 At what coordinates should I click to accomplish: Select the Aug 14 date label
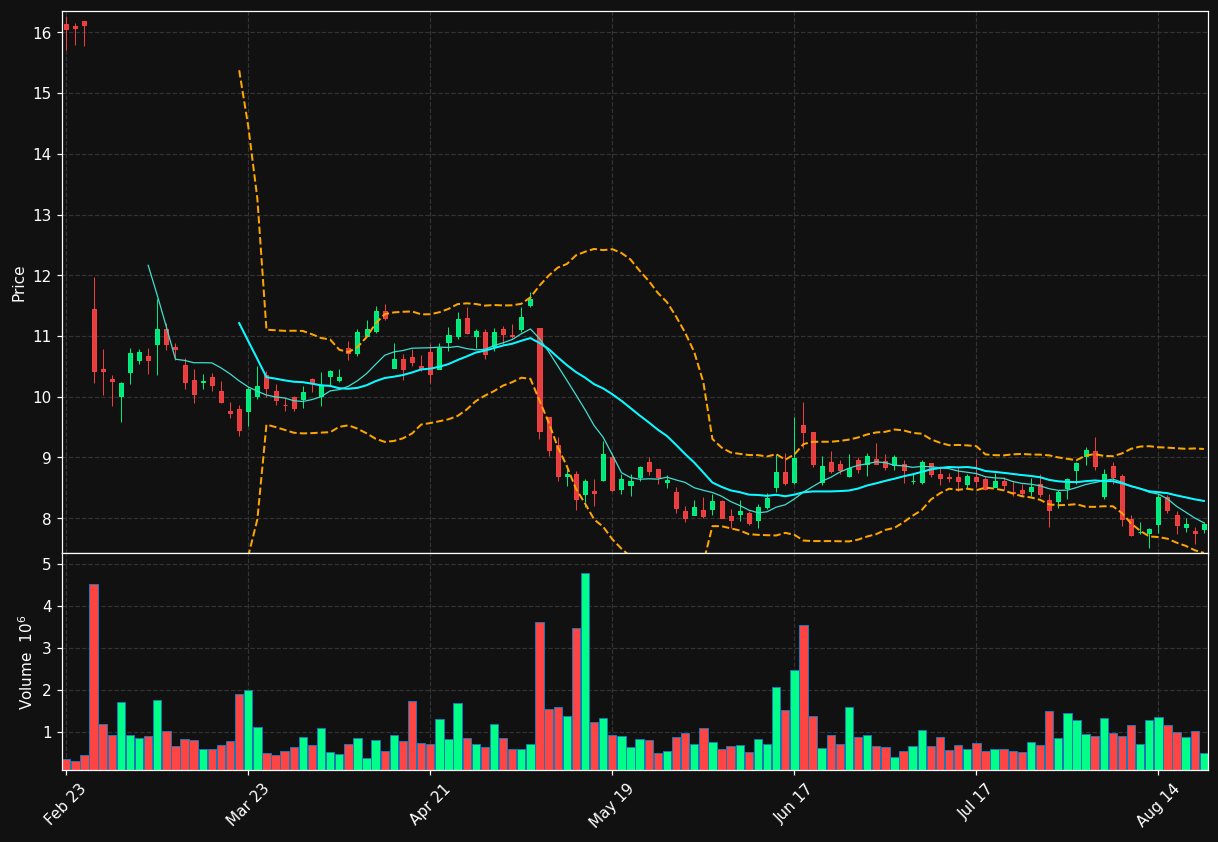coord(1157,805)
